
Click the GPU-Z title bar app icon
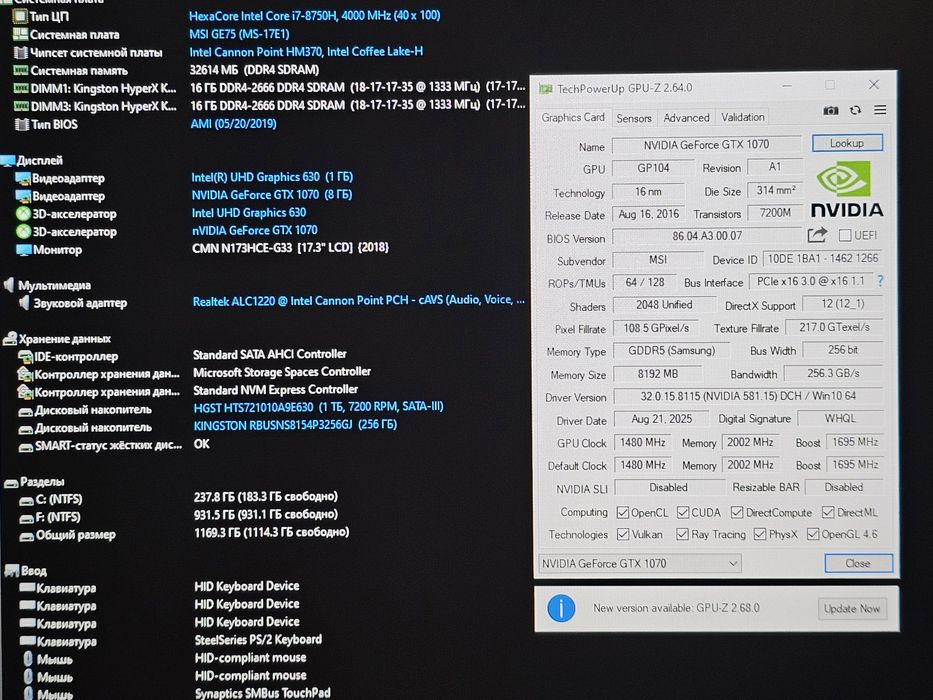(x=546, y=89)
